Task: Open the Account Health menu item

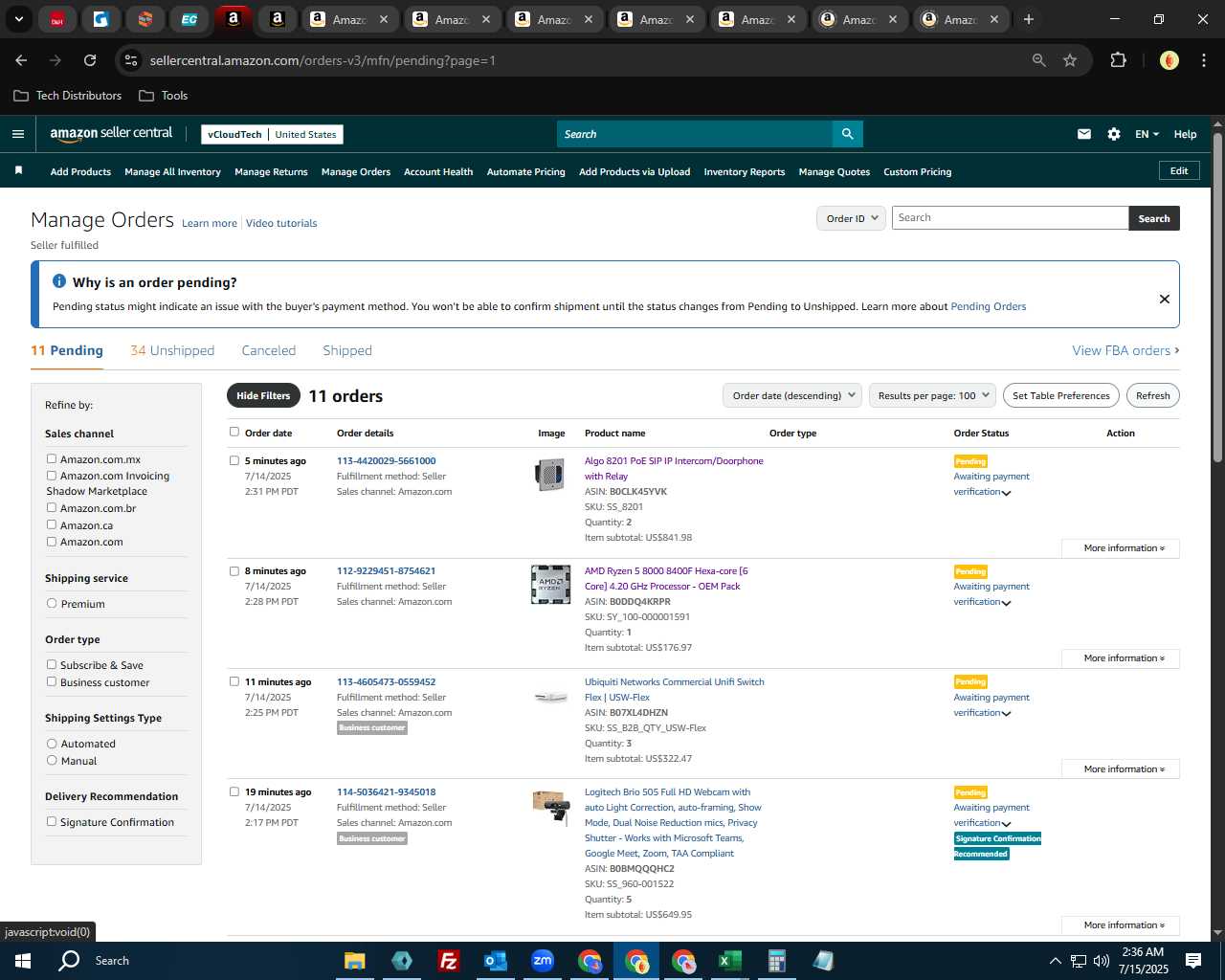Action: 438,172
